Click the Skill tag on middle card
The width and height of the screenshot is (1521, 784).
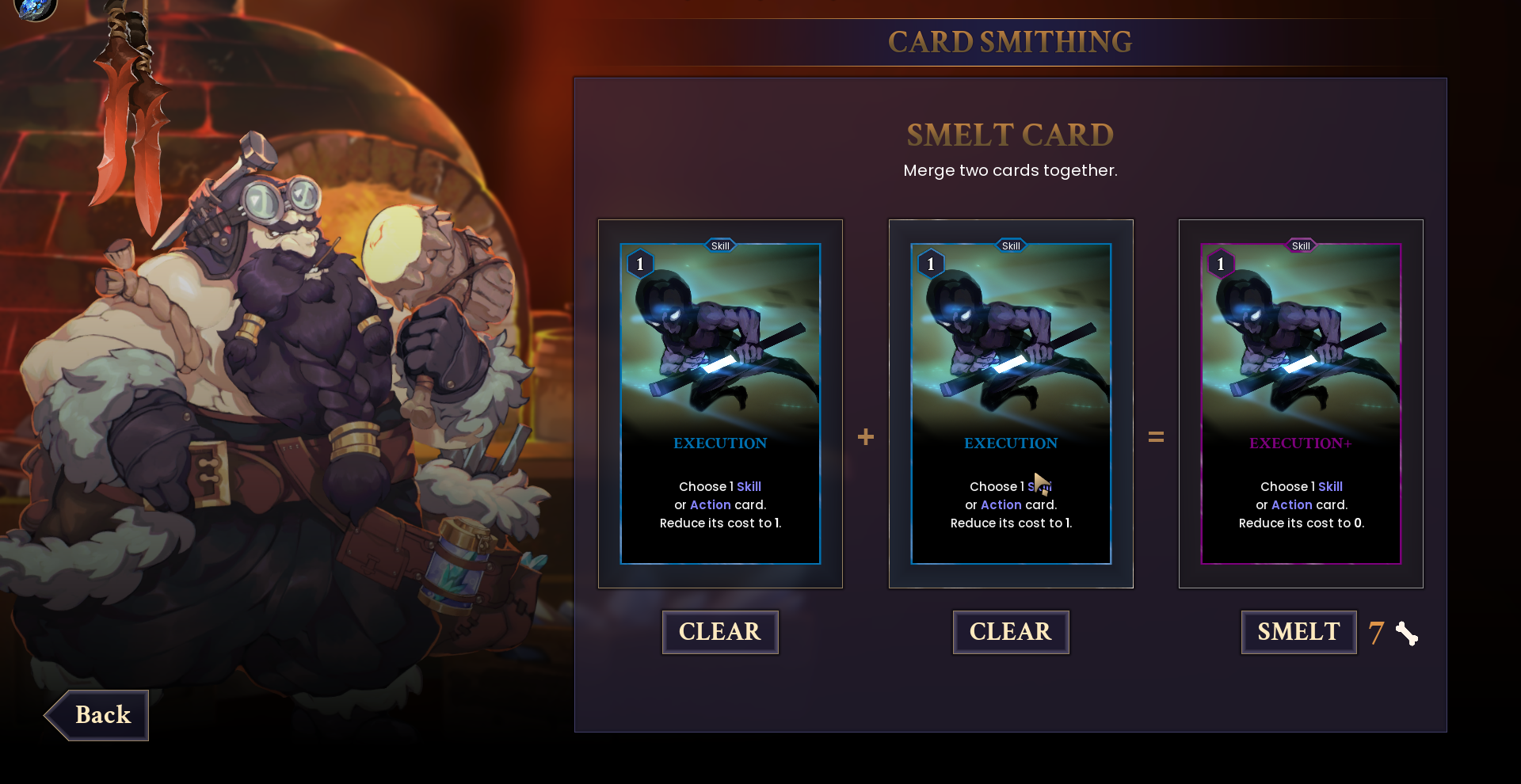point(1011,245)
